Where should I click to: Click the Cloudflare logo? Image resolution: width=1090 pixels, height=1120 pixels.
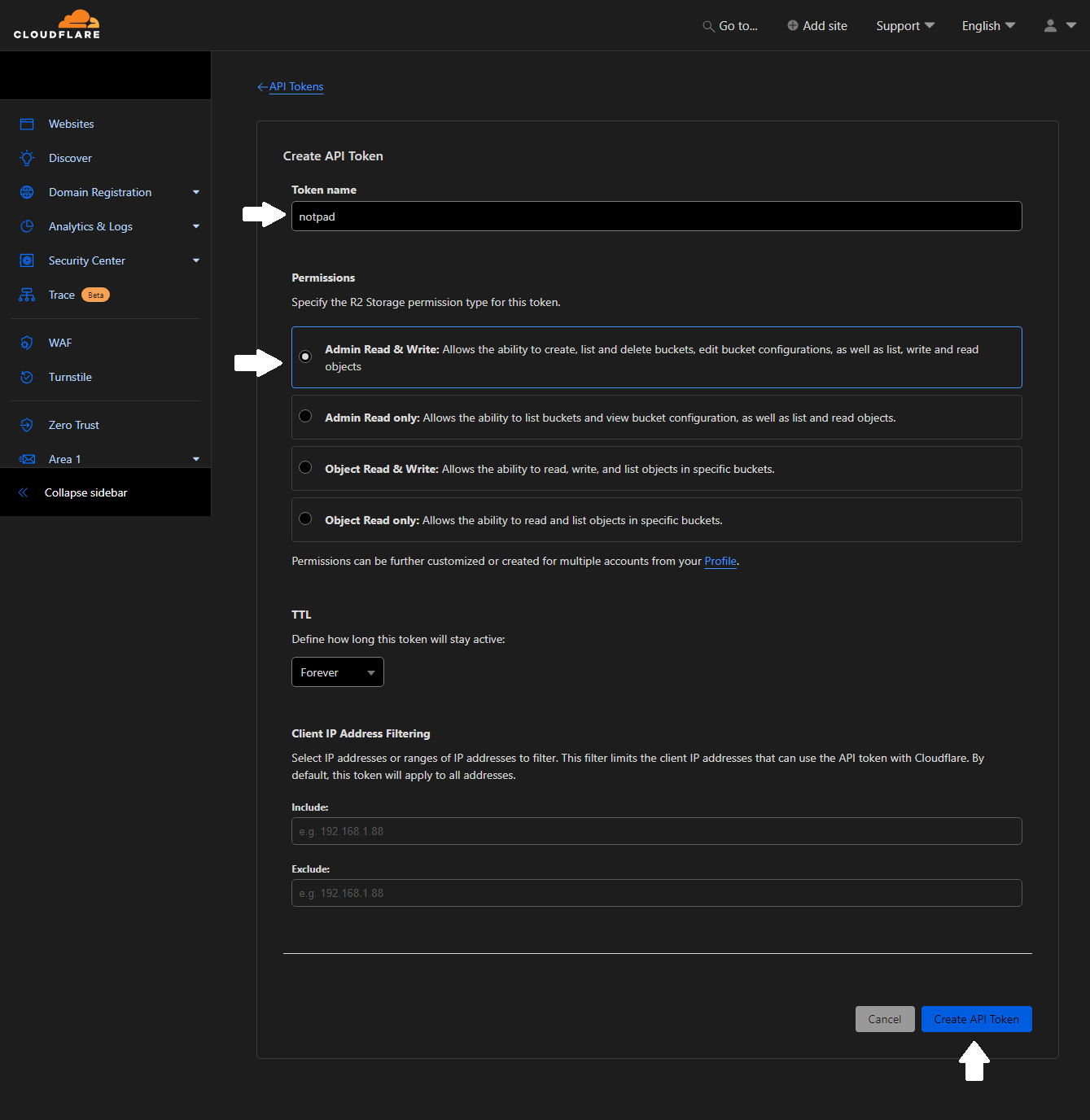coord(56,24)
